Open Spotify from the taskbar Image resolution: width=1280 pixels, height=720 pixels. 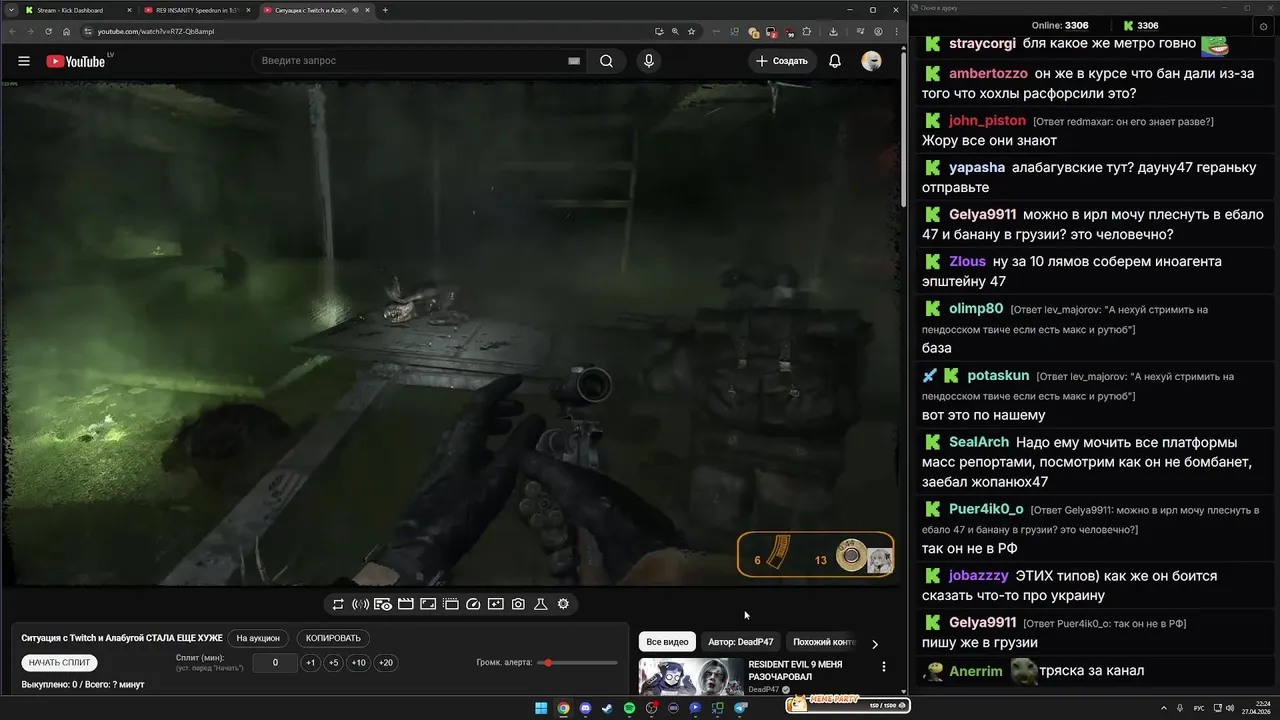629,708
